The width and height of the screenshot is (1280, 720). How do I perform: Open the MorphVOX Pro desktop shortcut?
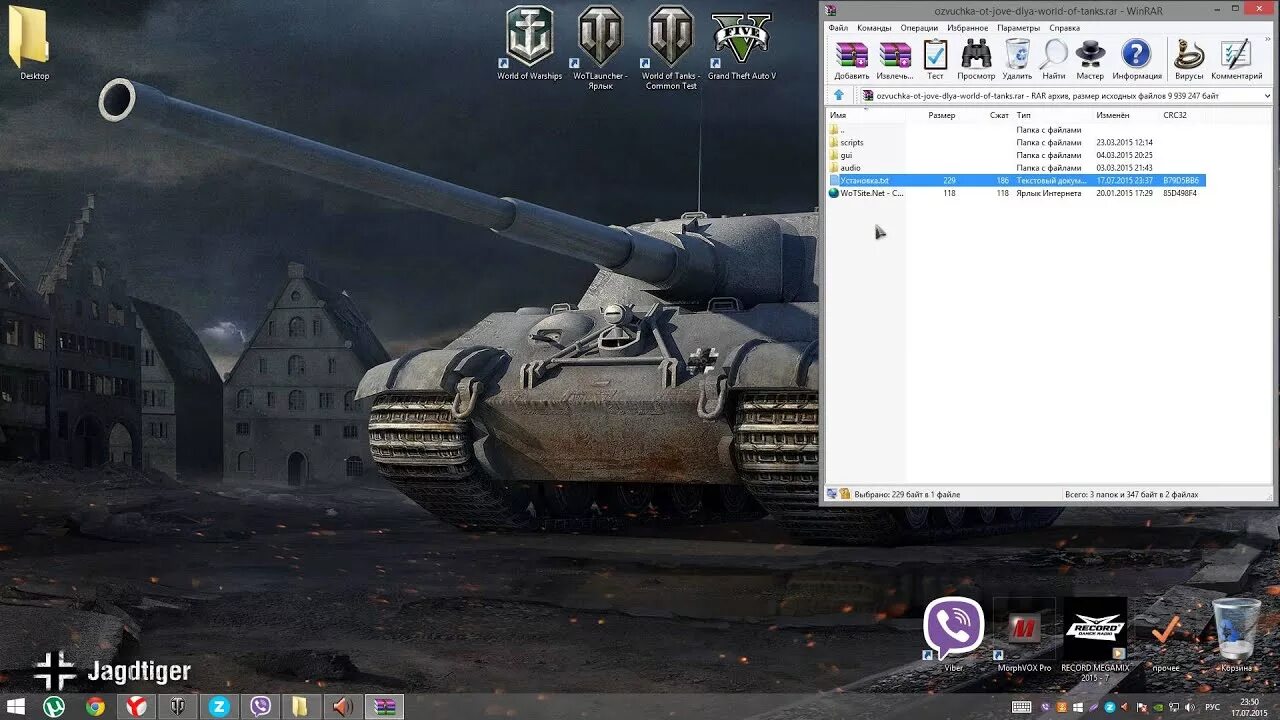pos(1024,634)
